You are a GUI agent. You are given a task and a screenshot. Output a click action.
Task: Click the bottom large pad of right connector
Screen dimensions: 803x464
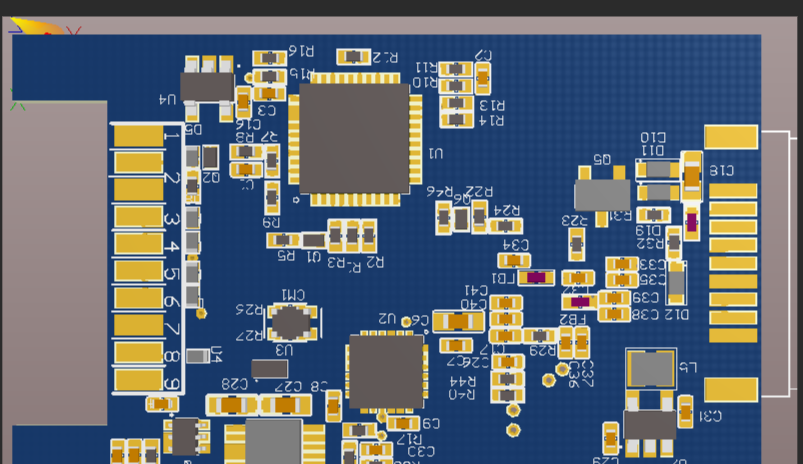pyautogui.click(x=731, y=389)
